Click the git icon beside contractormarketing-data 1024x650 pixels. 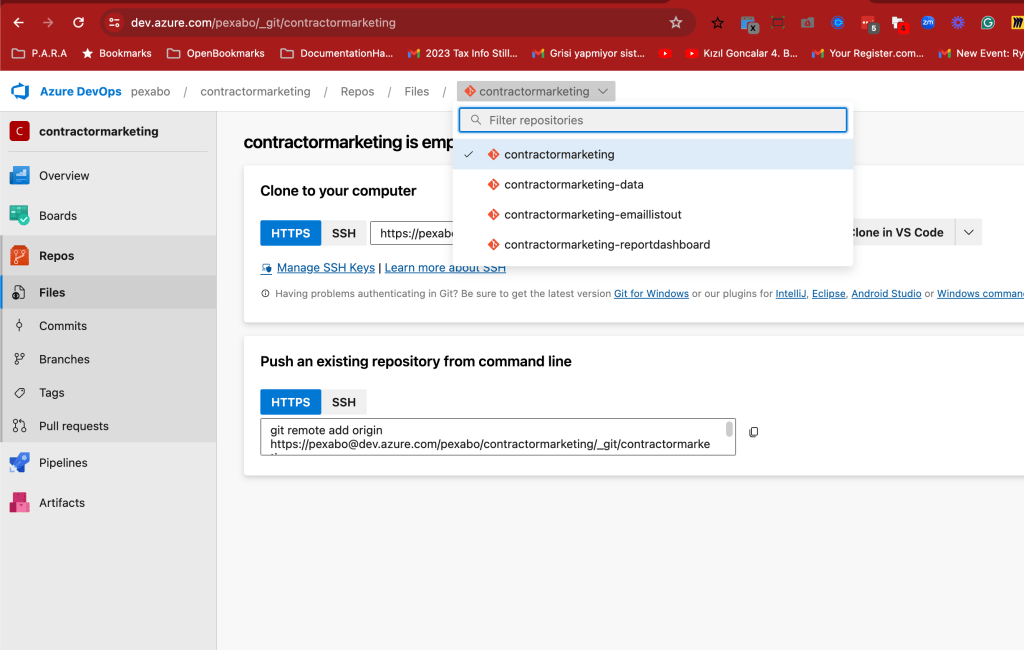click(x=493, y=184)
